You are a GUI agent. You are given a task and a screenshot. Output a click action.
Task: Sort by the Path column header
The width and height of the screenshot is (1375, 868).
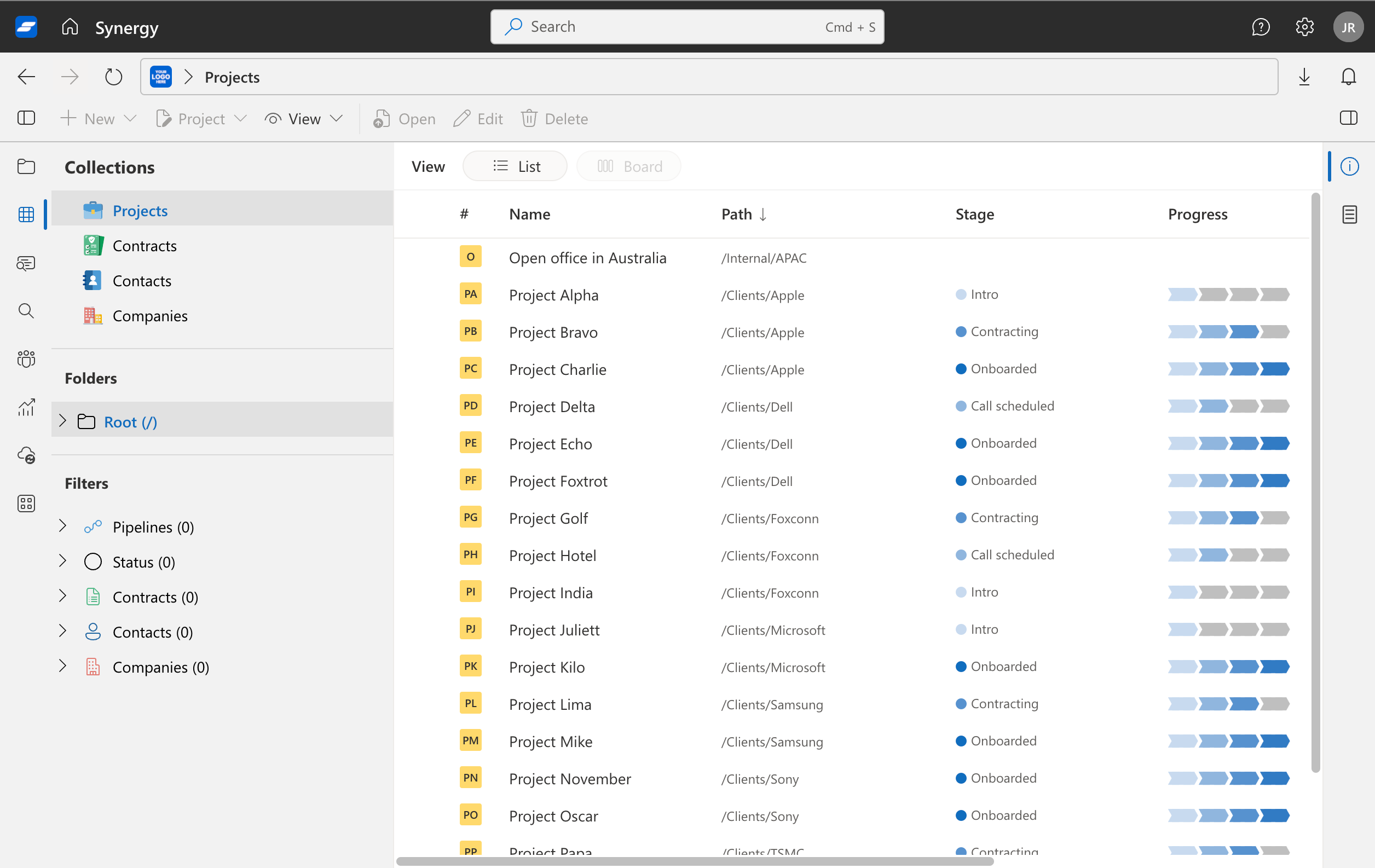pos(743,214)
